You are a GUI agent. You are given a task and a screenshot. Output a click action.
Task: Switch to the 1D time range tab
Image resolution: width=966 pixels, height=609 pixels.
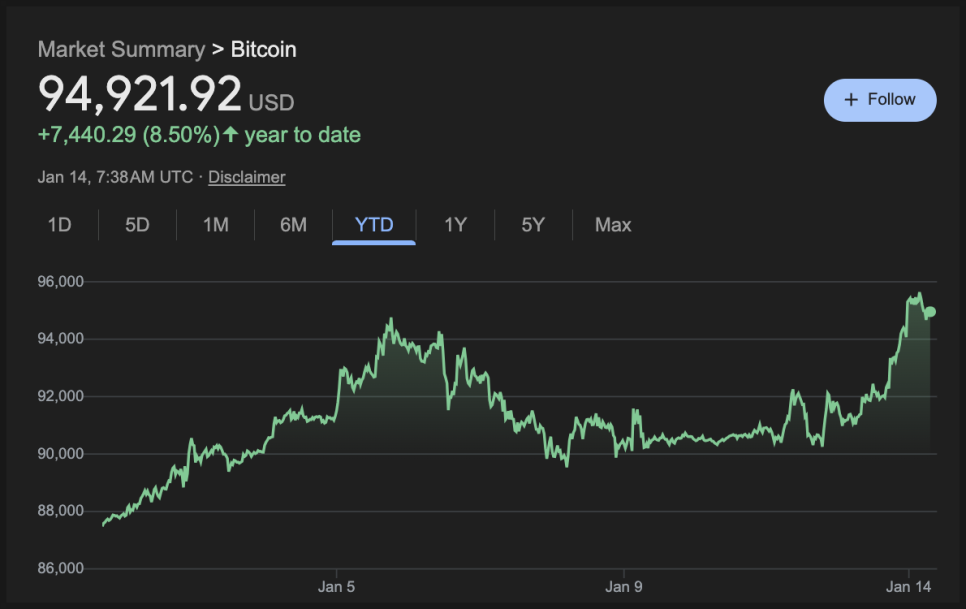[60, 225]
